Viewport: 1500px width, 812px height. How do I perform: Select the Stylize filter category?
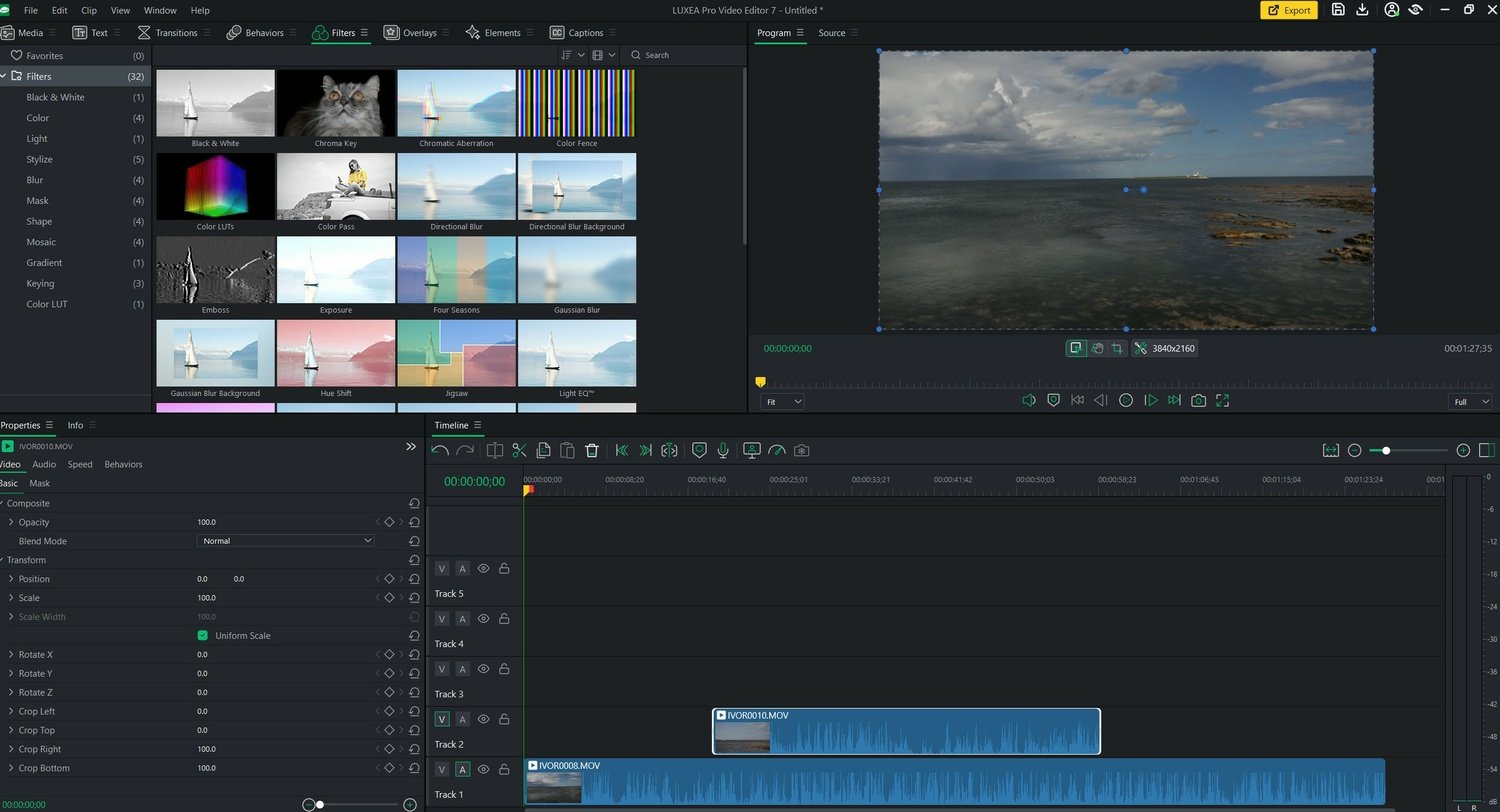tap(40, 160)
